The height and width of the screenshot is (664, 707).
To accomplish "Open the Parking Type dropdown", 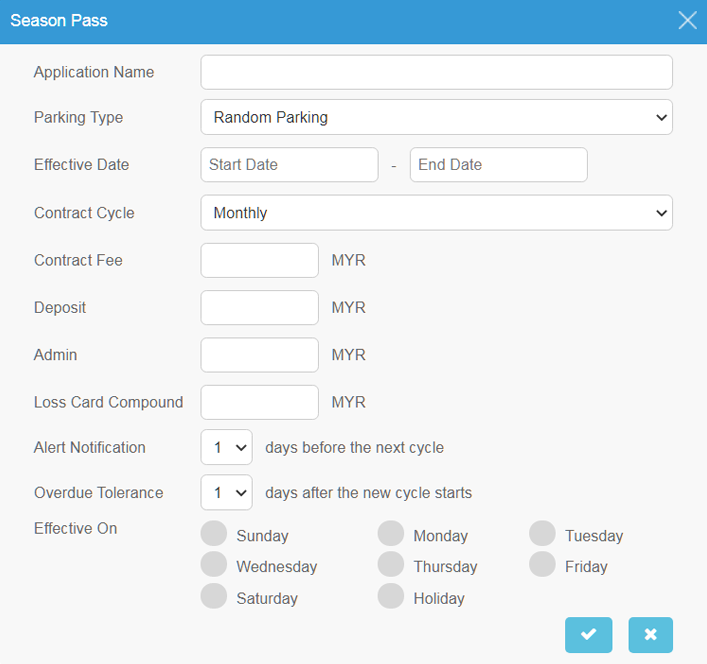I will 436,117.
